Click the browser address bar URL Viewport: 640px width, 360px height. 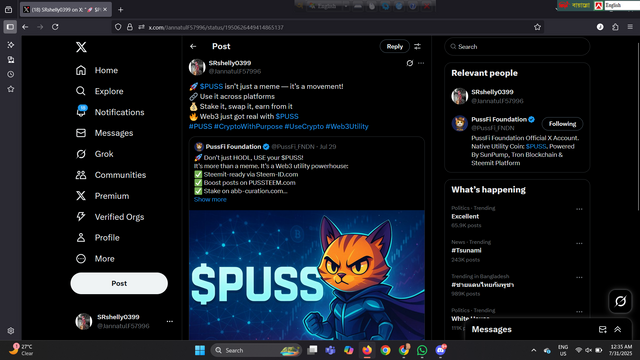[x=216, y=27]
